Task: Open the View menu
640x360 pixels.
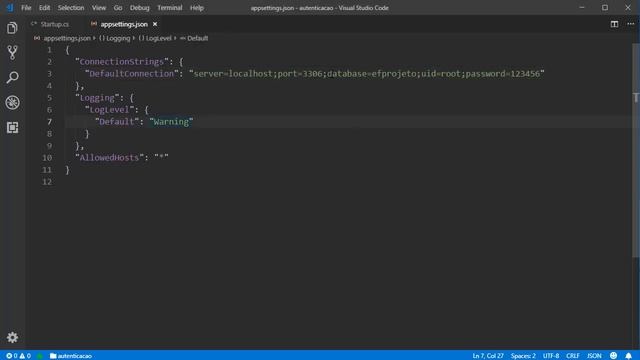Action: pos(99,8)
